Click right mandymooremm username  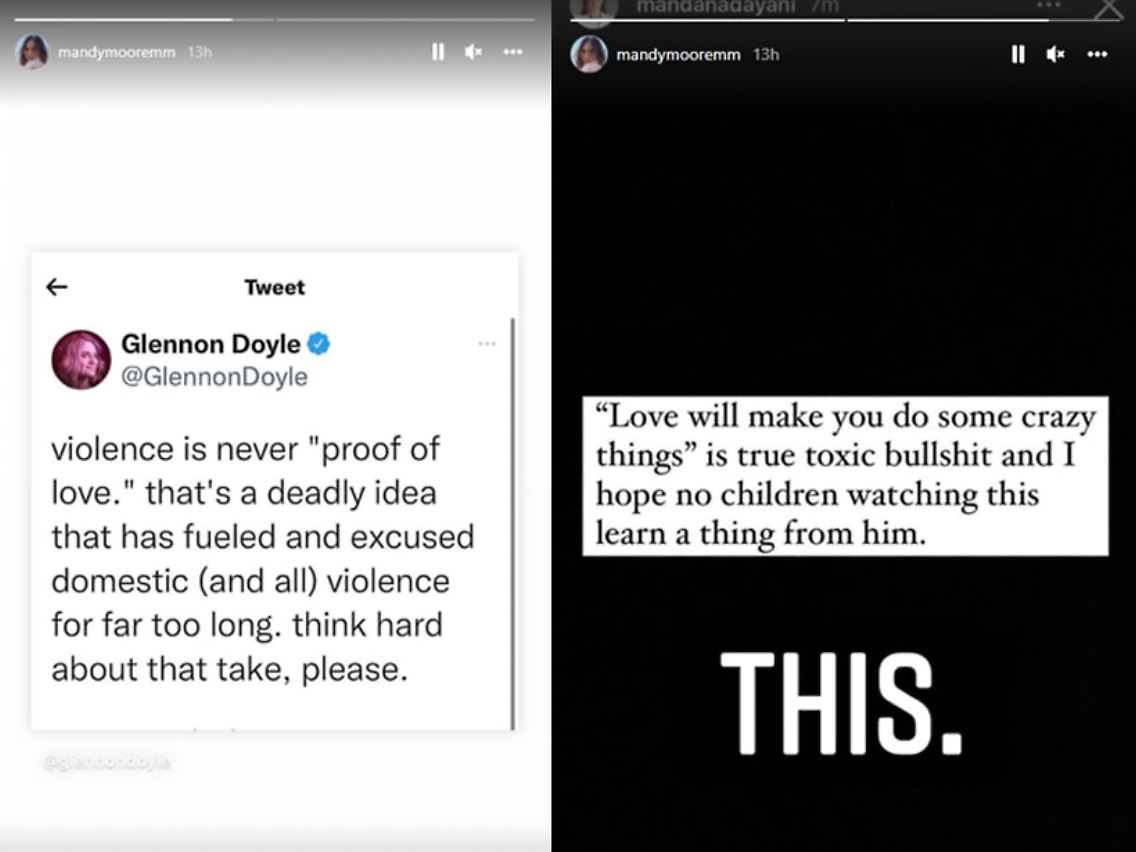point(678,54)
